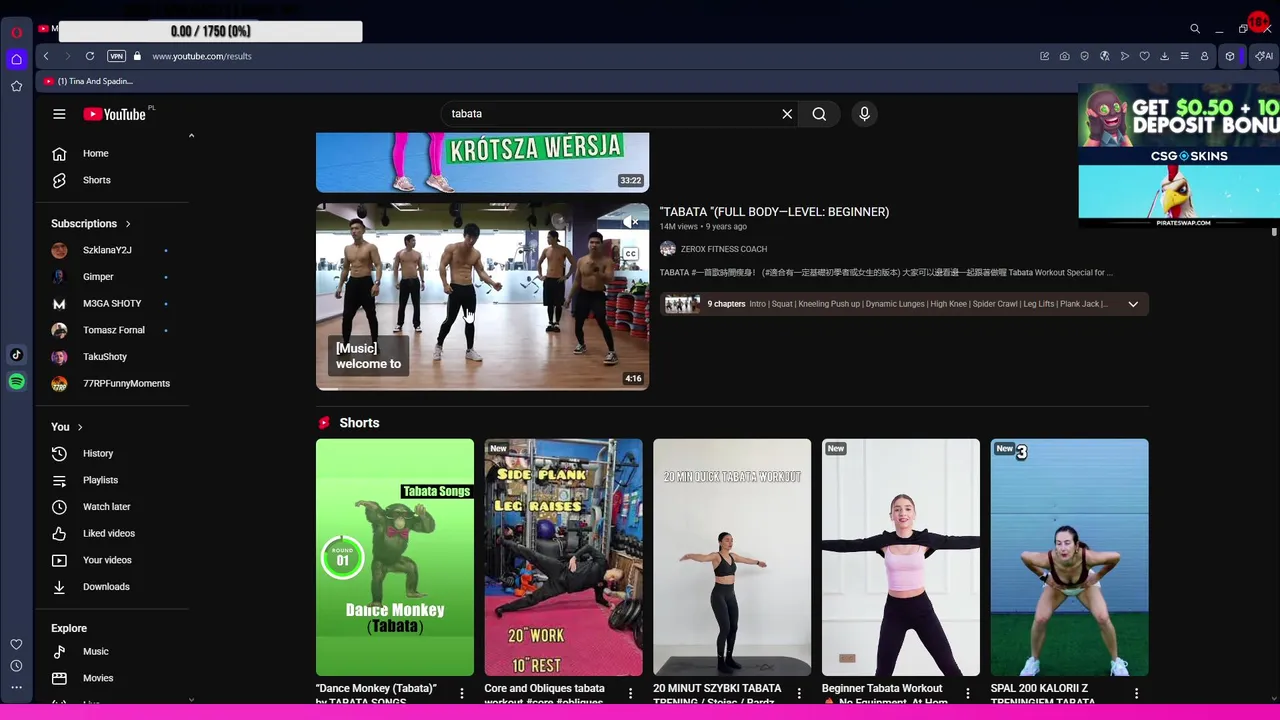The height and width of the screenshot is (720, 1280).
Task: Open Opera sidebar three-dots setup
Action: [x=16, y=687]
